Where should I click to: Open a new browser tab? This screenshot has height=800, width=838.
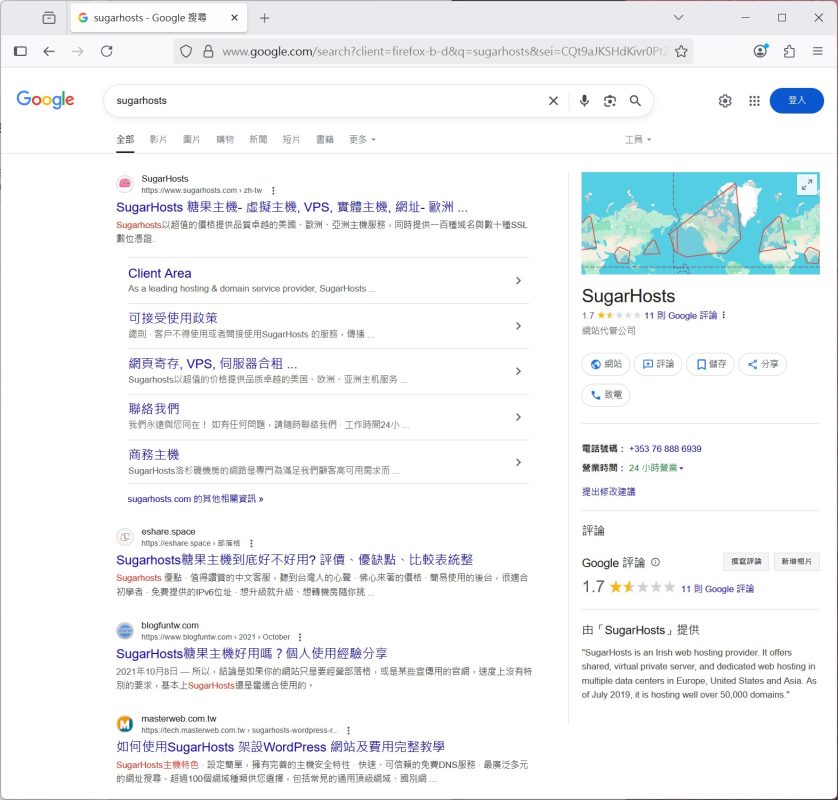click(x=265, y=18)
